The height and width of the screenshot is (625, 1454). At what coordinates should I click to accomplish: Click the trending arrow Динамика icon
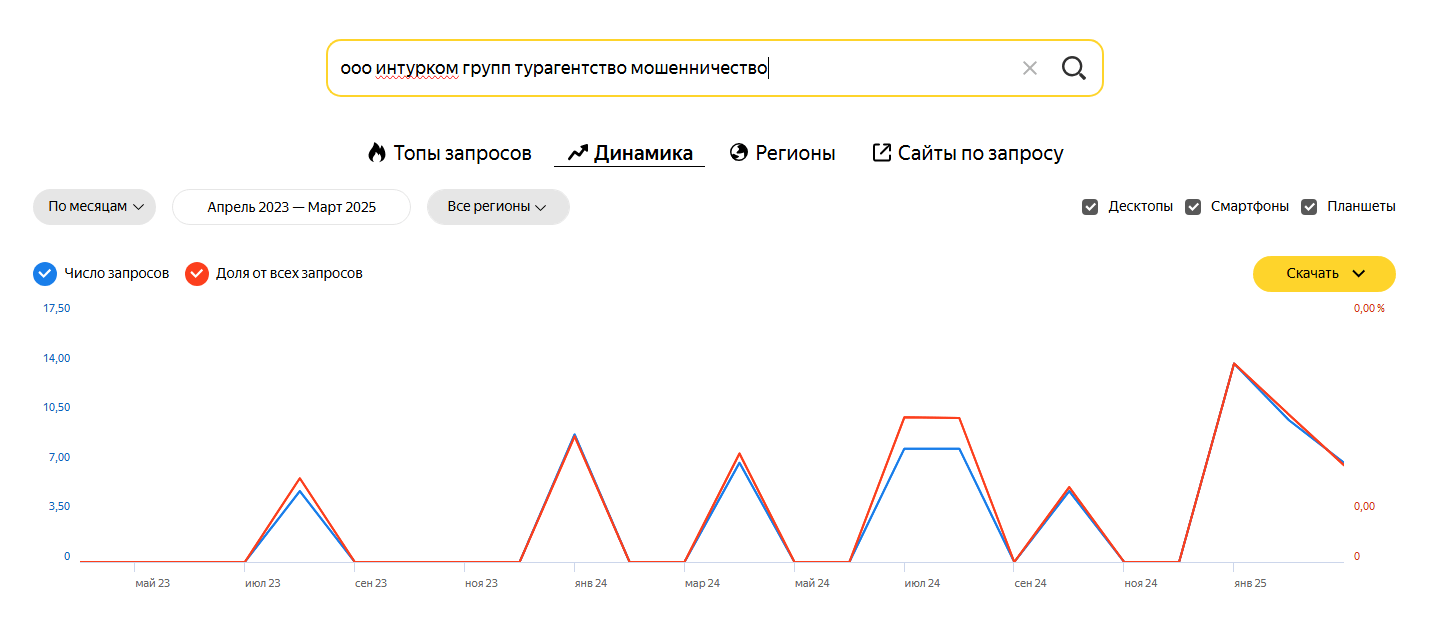[577, 153]
